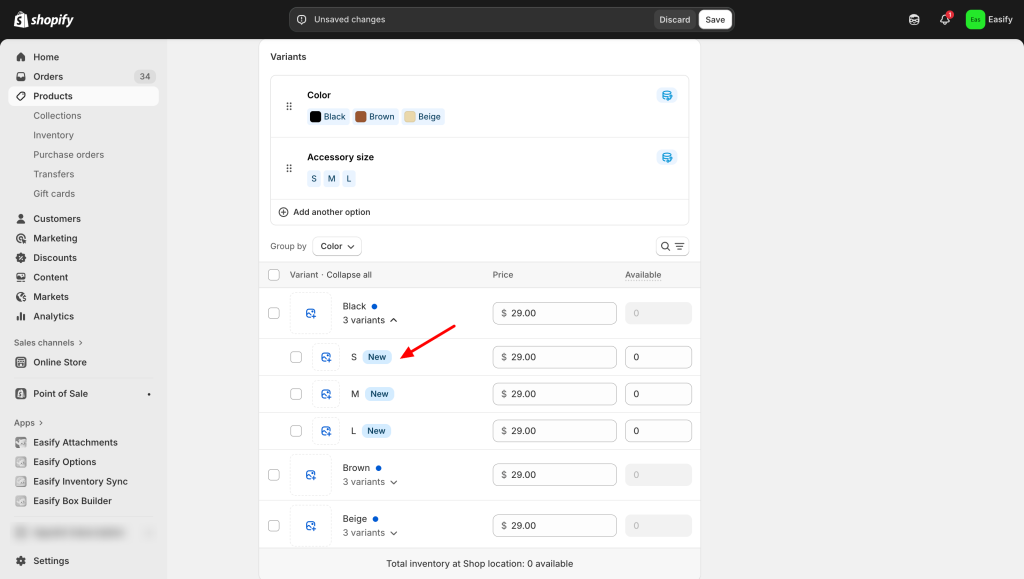Click the notification bell icon
This screenshot has width=1024, height=579.
tap(944, 19)
